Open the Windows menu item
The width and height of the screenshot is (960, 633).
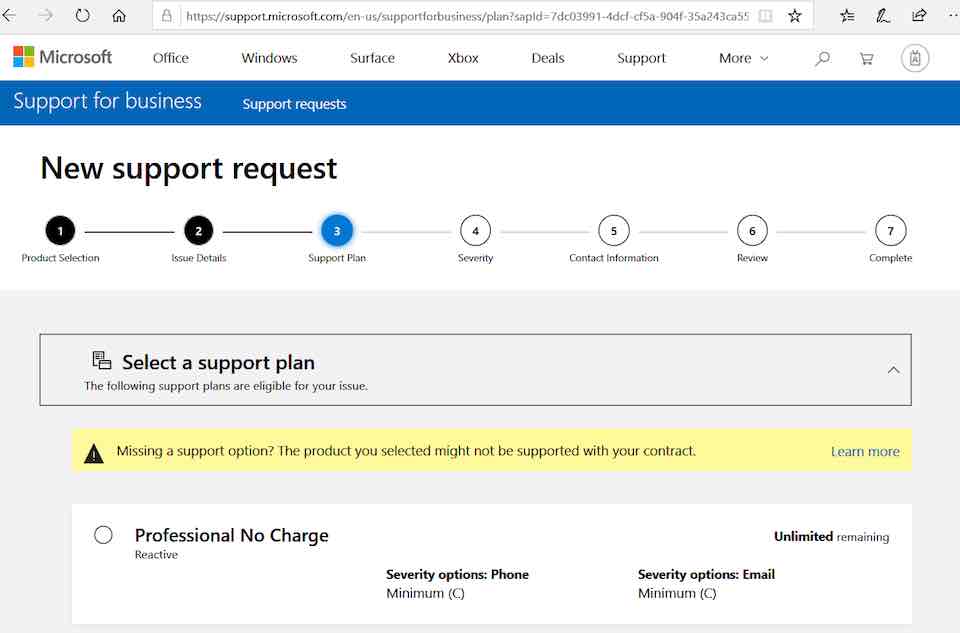pos(269,58)
